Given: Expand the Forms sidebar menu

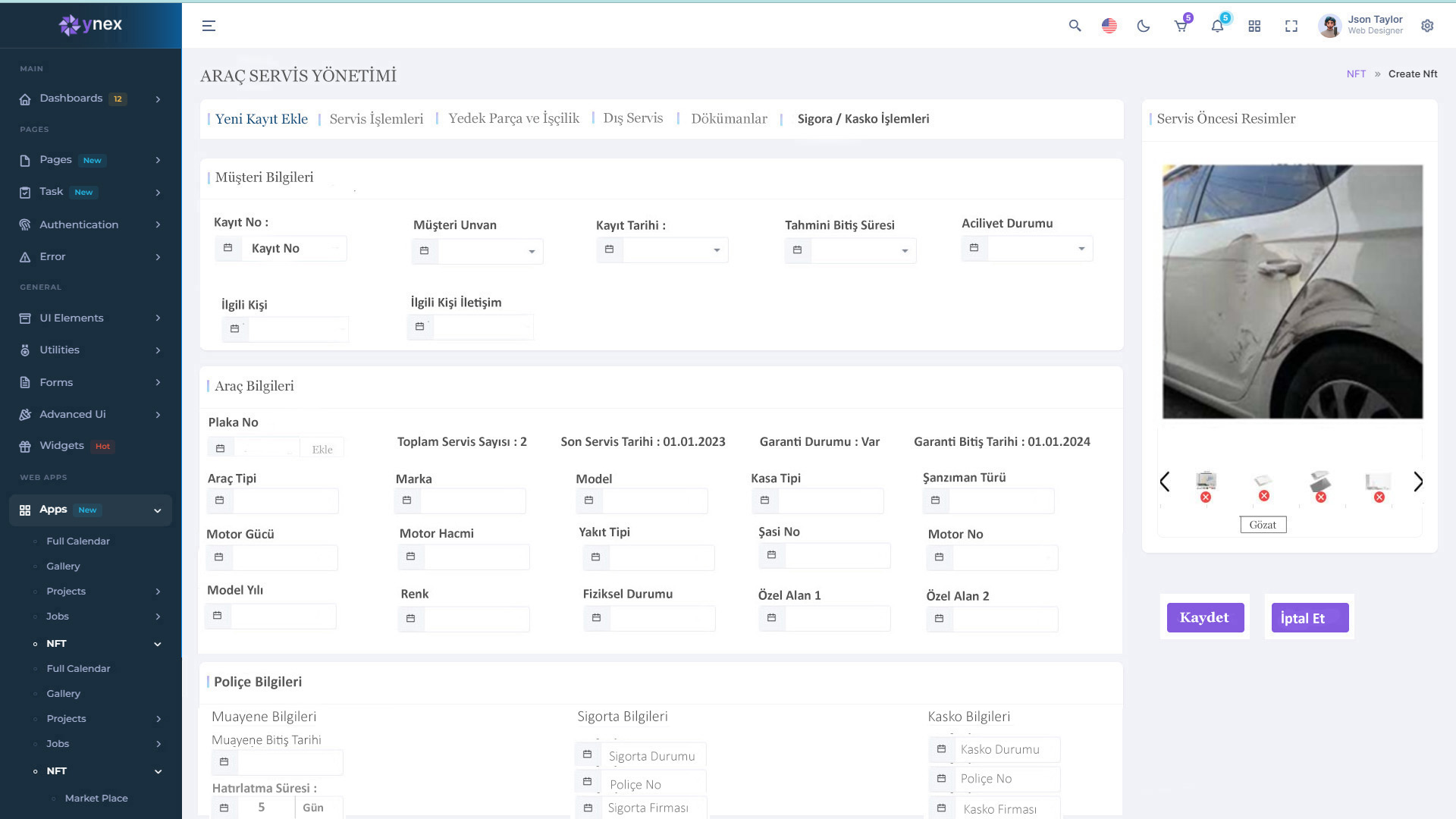Looking at the screenshot, I should click(x=158, y=382).
